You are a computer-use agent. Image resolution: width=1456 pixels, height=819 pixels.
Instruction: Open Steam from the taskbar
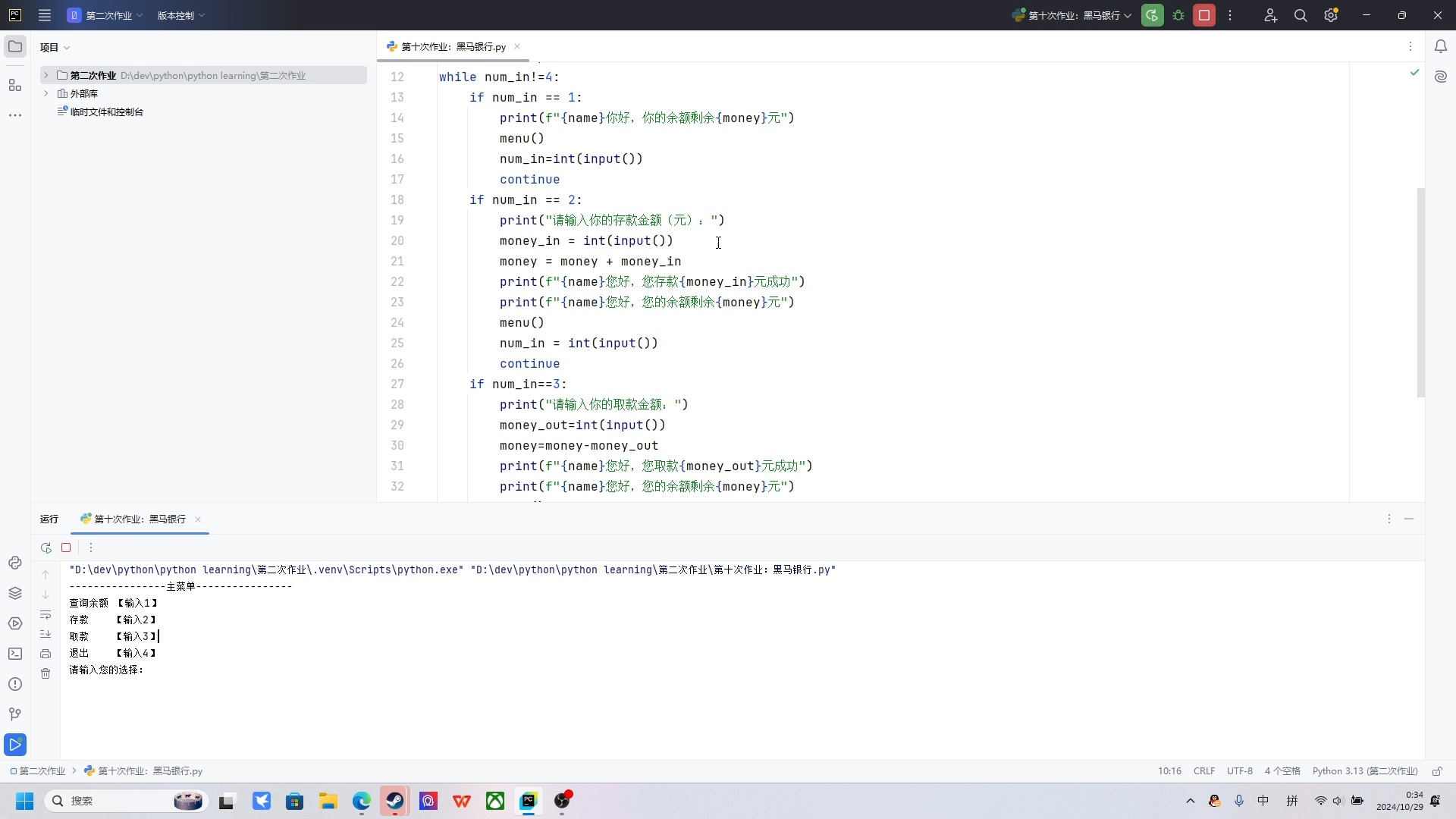[x=395, y=801]
